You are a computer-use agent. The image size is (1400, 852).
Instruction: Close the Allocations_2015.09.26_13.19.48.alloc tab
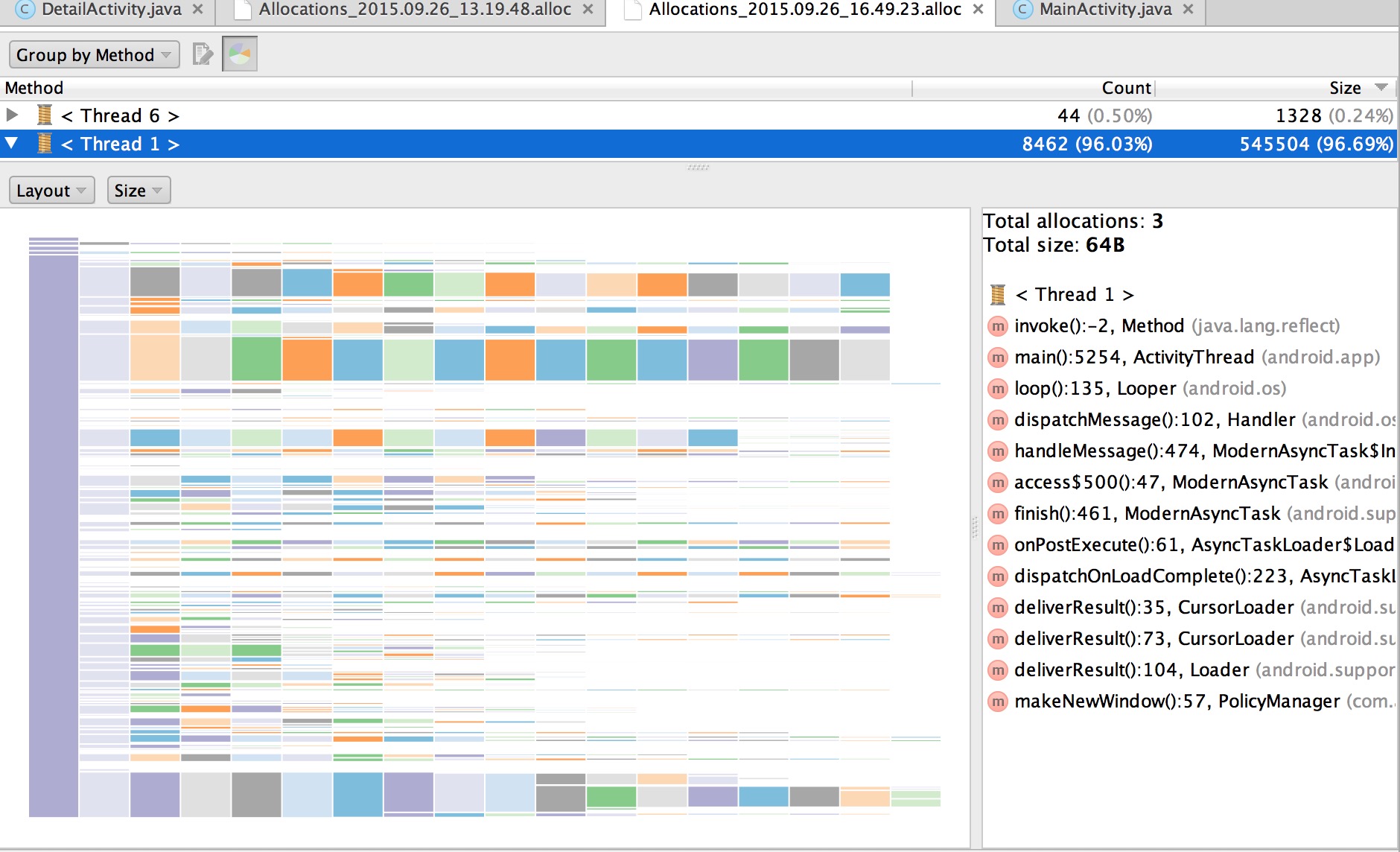588,10
